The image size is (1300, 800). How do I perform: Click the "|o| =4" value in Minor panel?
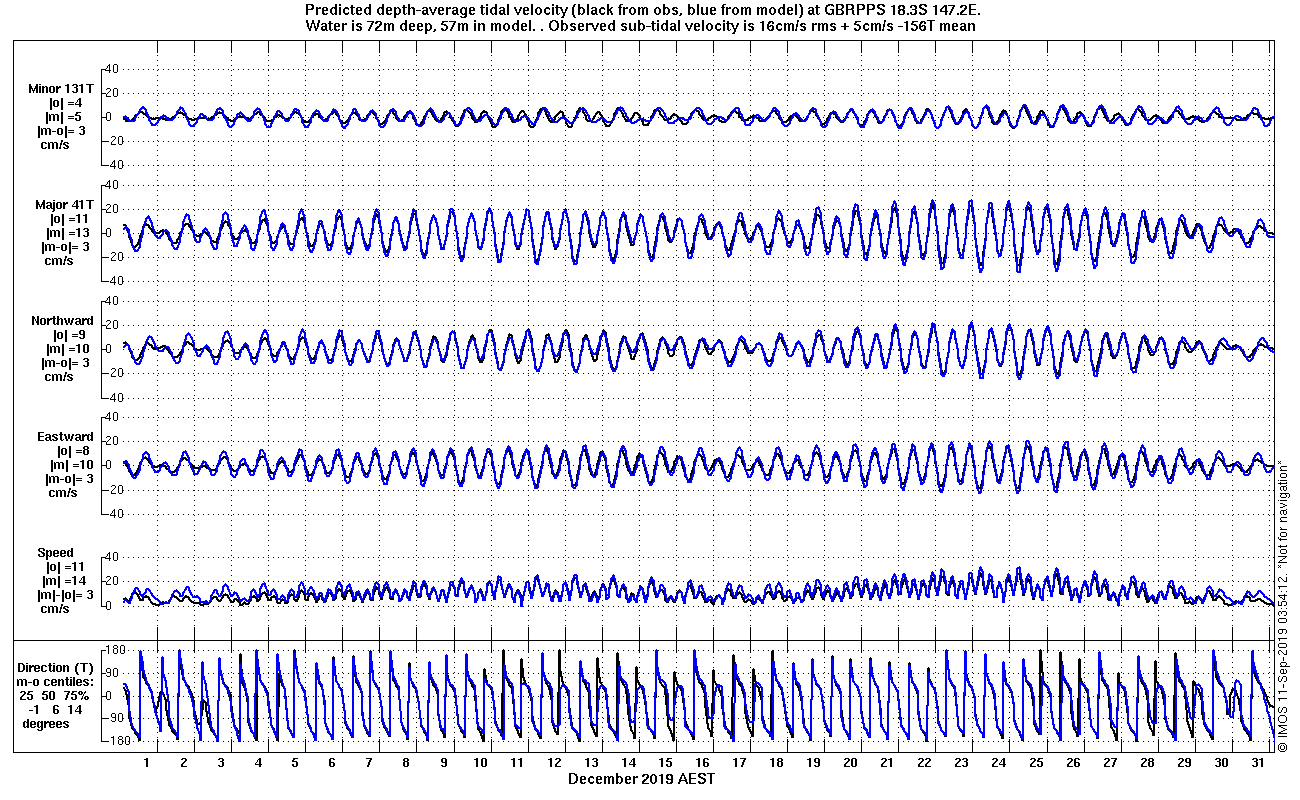pos(65,103)
